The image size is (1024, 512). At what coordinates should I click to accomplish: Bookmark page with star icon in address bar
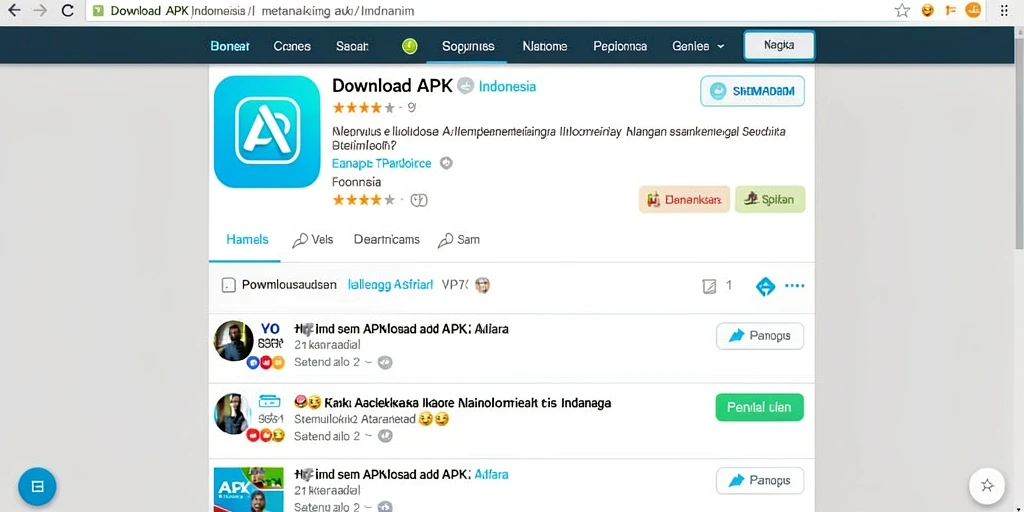902,10
